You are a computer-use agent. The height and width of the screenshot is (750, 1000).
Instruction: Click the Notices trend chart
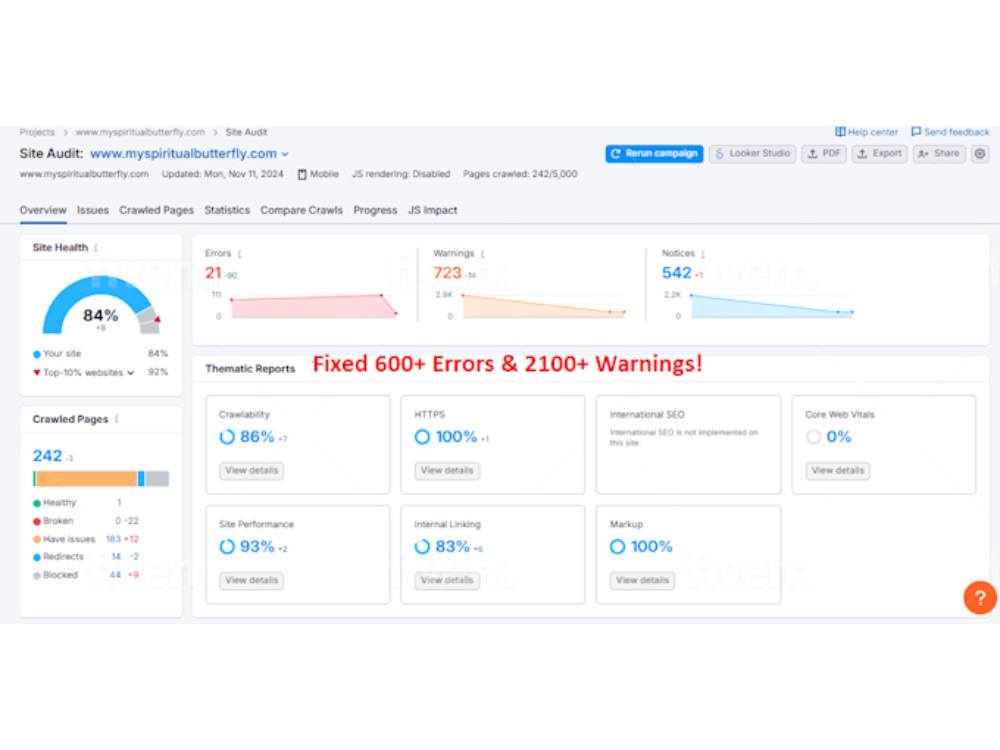click(772, 306)
